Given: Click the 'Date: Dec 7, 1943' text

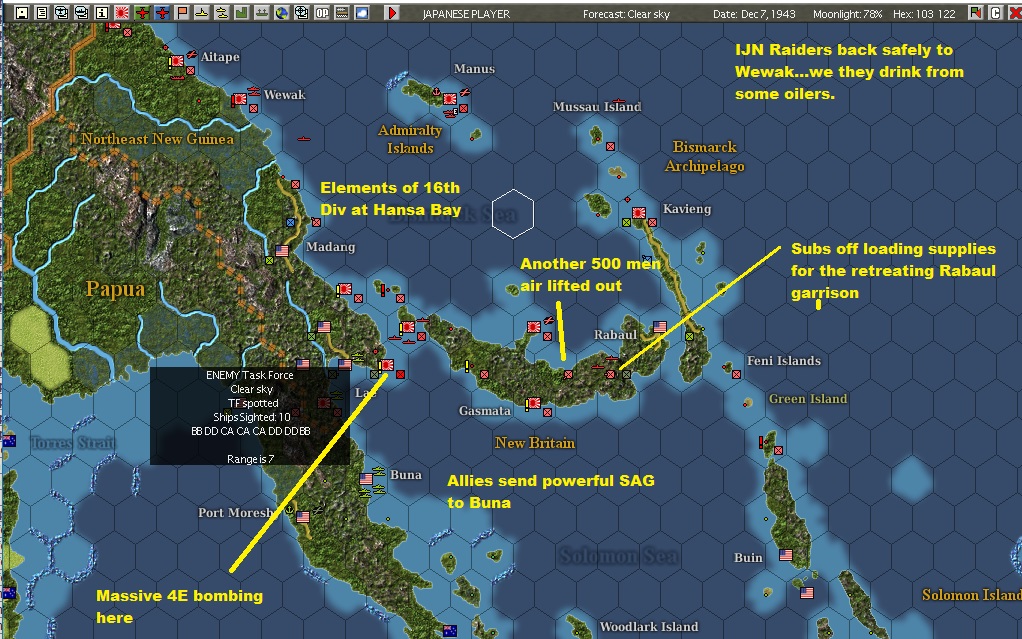Looking at the screenshot, I should point(756,14).
